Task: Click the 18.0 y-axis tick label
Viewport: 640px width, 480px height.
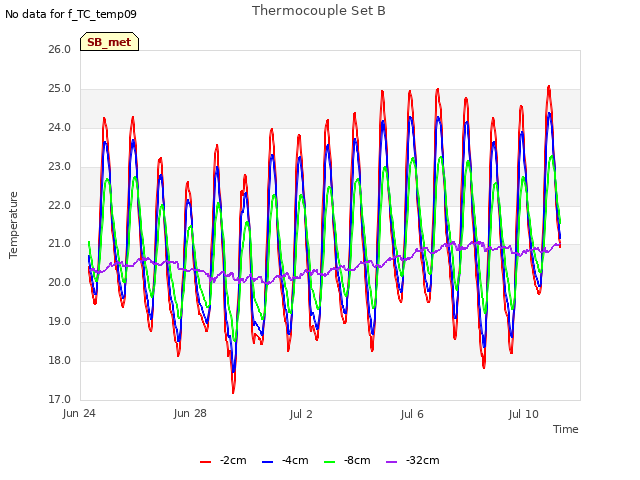Action: 60,360
